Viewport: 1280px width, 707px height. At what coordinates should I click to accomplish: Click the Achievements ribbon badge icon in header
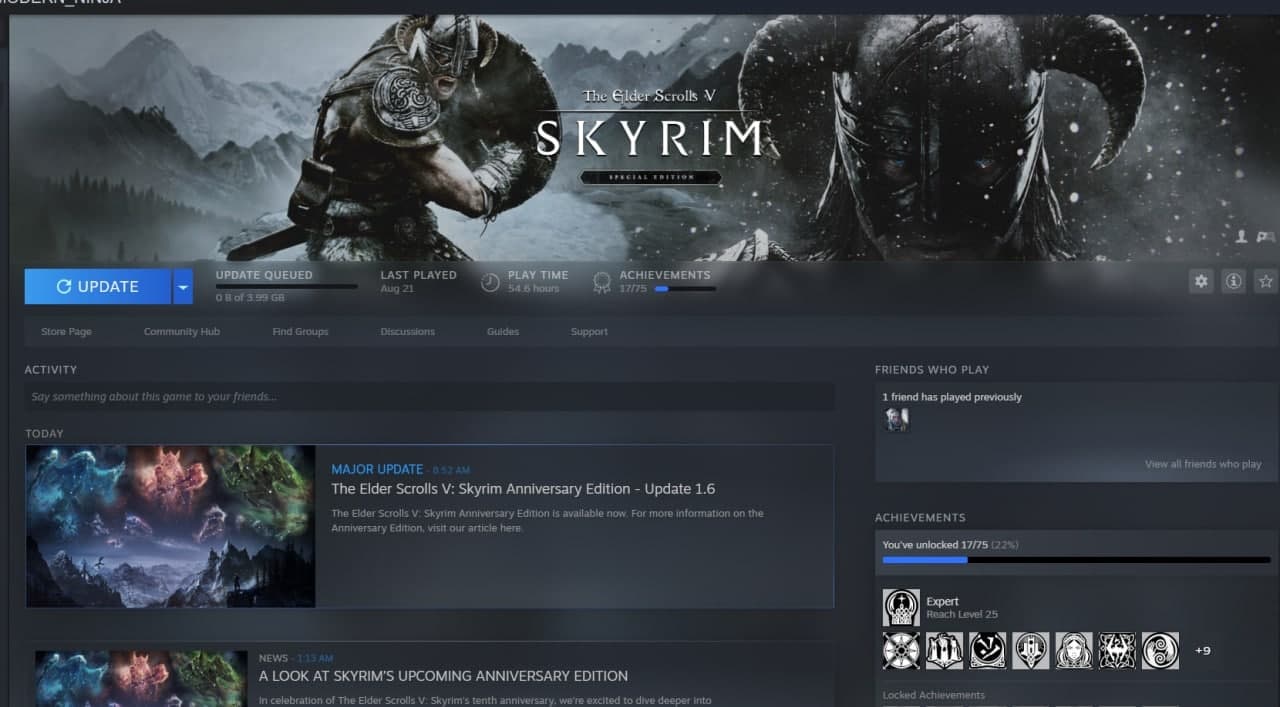(602, 283)
